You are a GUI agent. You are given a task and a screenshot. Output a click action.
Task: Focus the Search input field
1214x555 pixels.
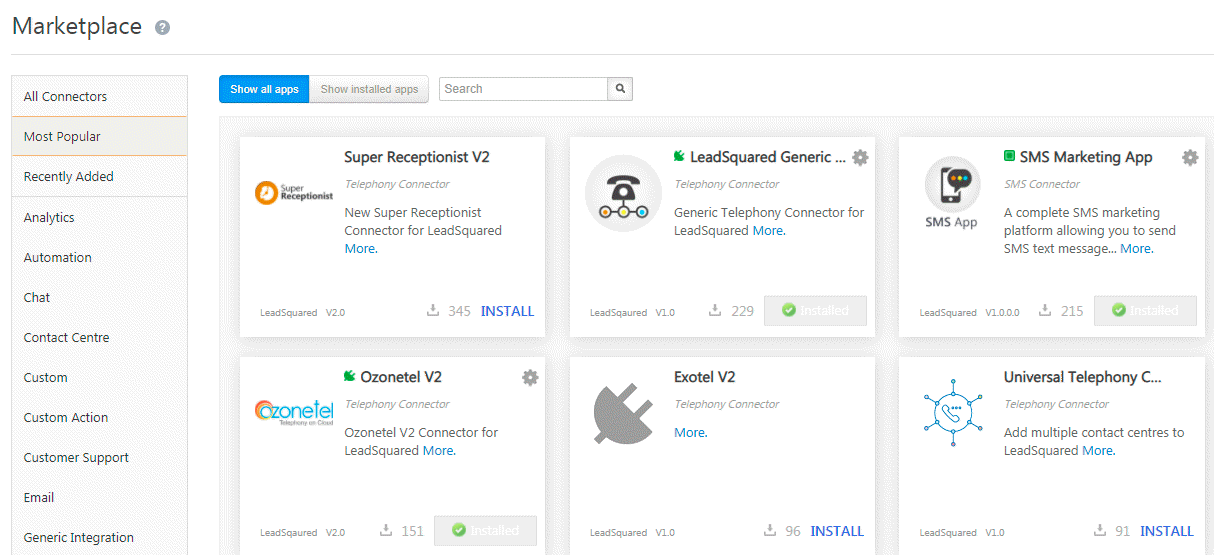point(523,89)
